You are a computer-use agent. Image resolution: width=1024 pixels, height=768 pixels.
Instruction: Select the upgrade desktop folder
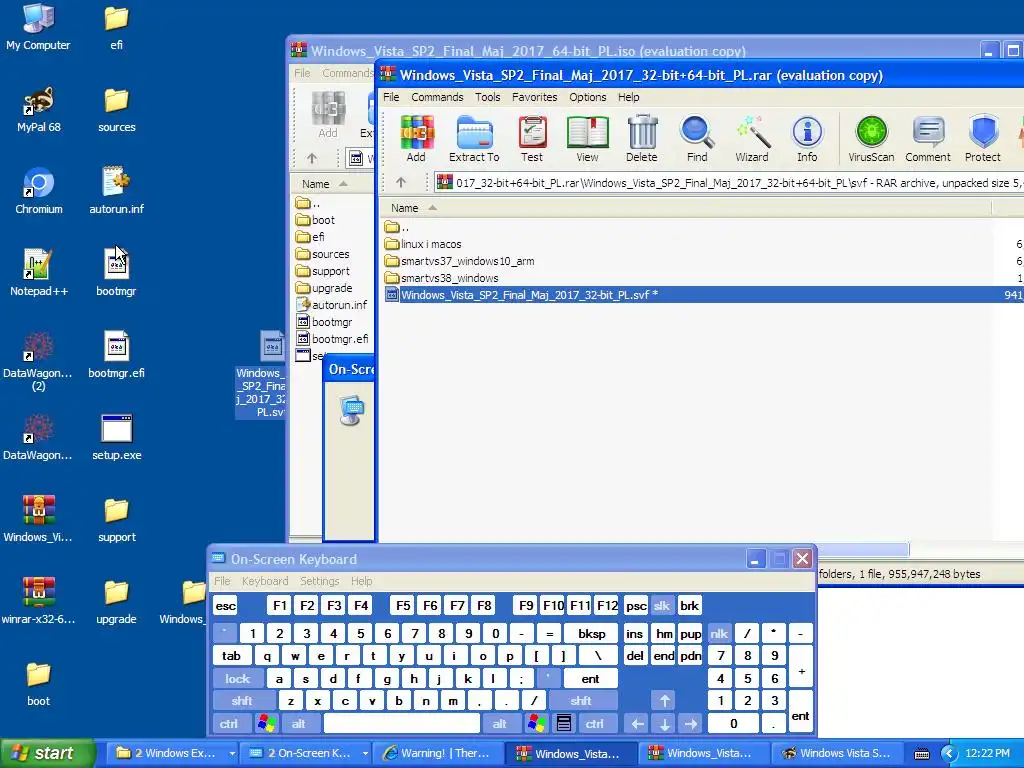click(117, 601)
